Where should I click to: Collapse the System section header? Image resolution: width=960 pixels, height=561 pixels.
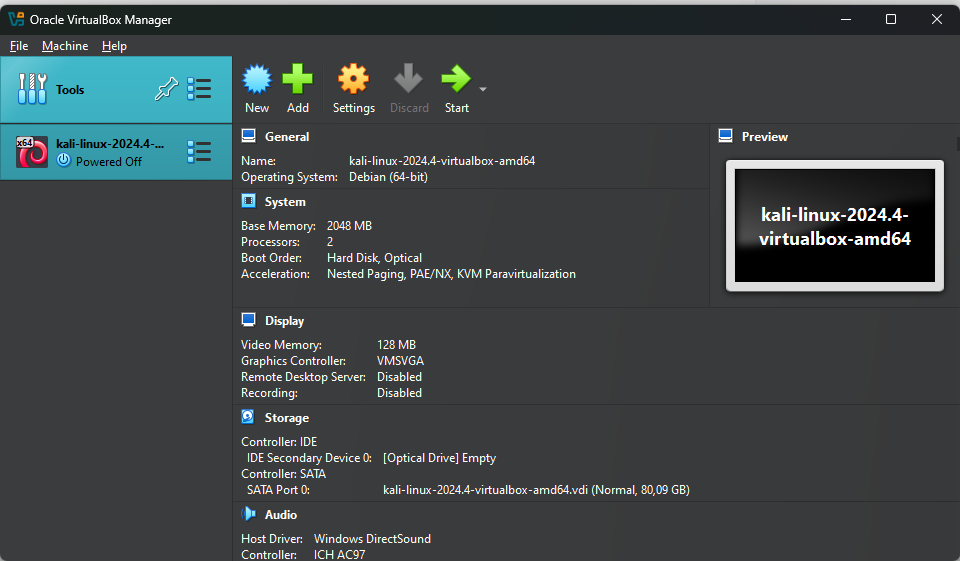tap(285, 201)
